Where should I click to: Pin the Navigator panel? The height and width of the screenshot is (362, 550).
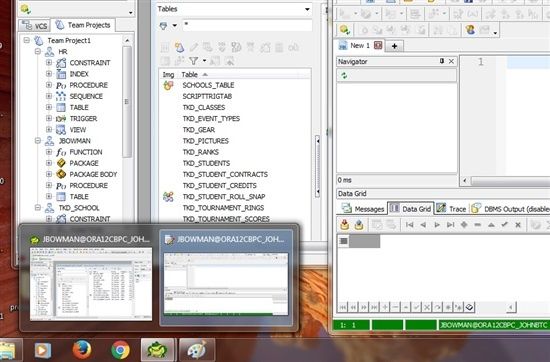[x=442, y=61]
